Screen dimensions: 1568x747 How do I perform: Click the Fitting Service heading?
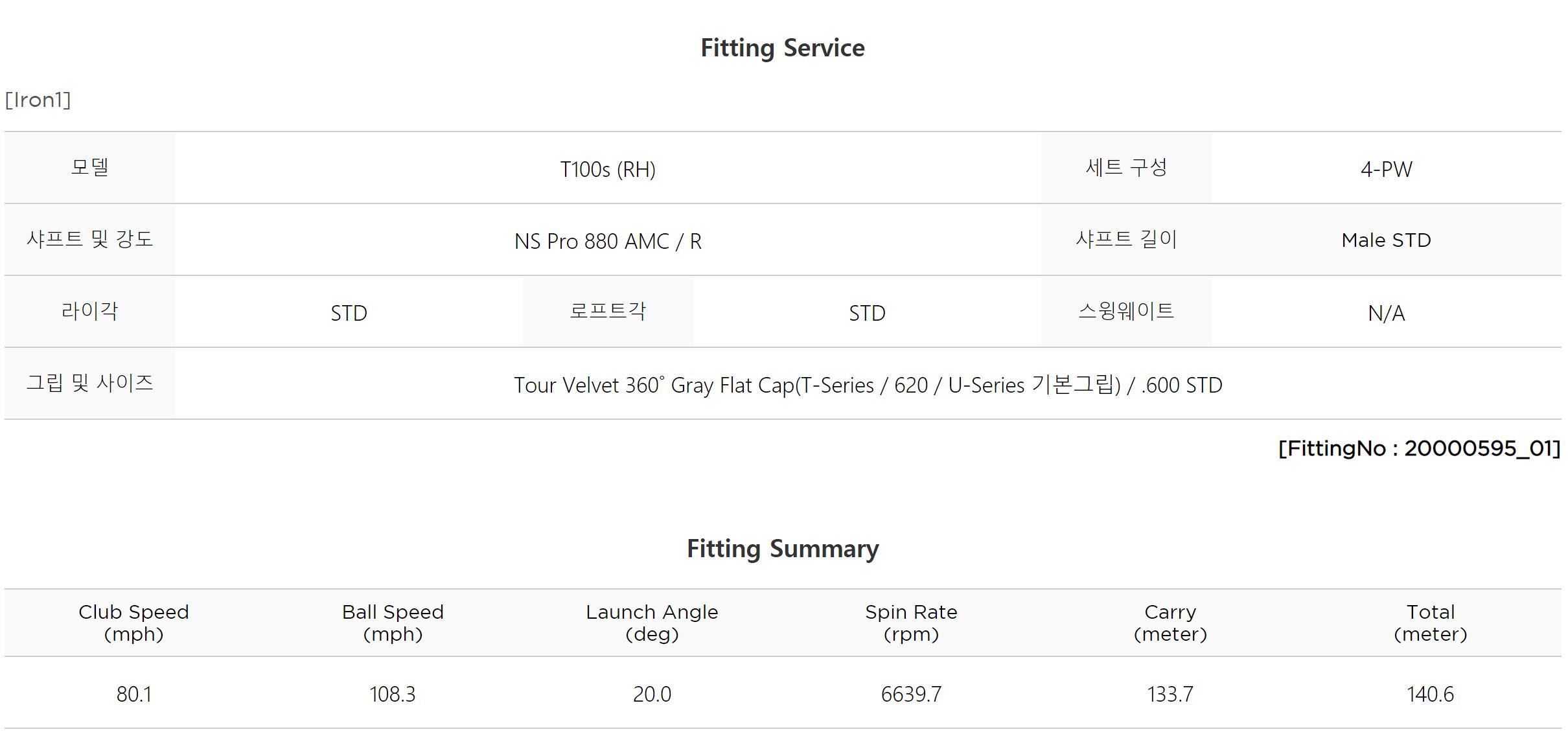pos(782,48)
